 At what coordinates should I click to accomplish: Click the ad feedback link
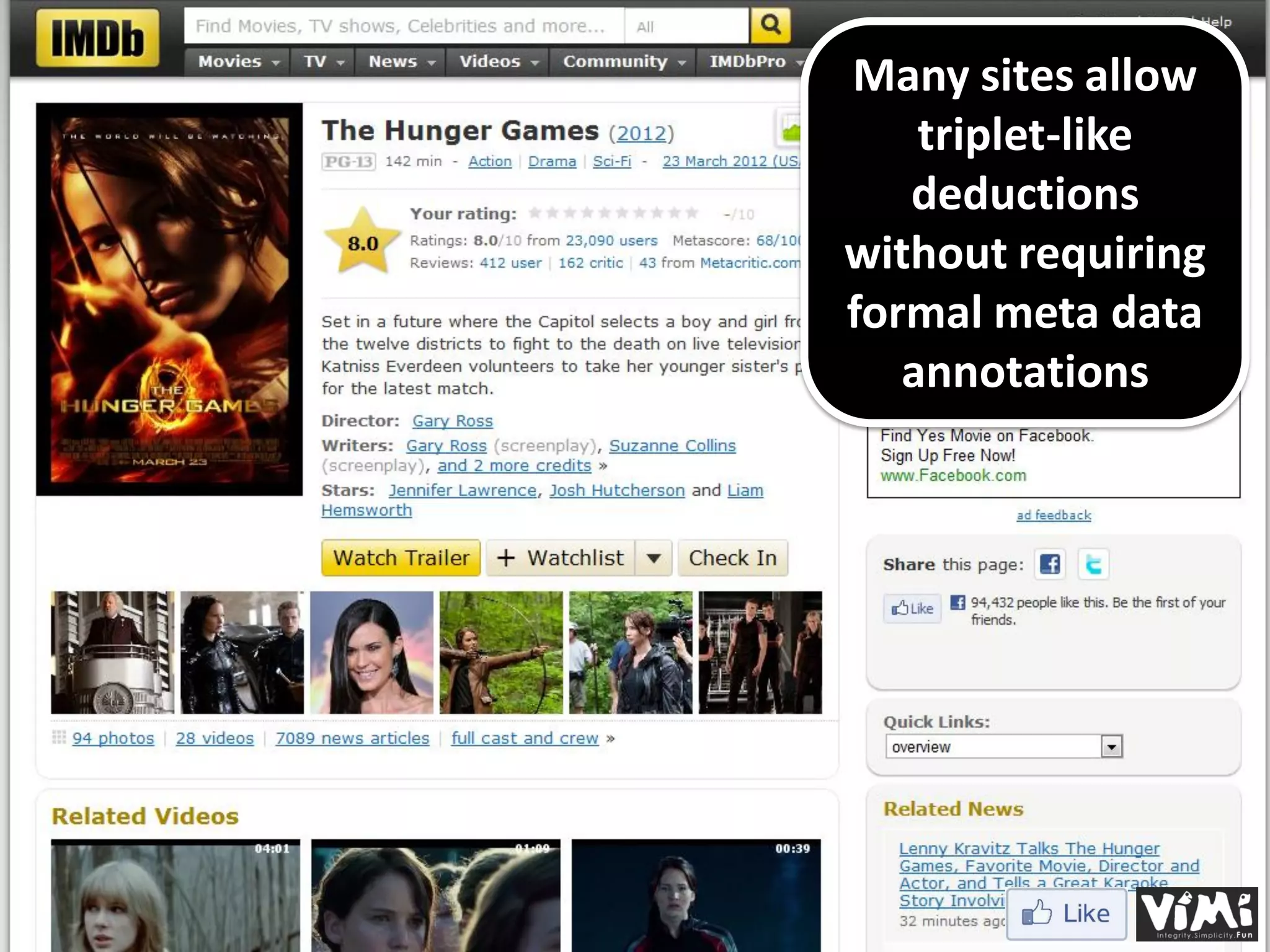click(x=1054, y=515)
